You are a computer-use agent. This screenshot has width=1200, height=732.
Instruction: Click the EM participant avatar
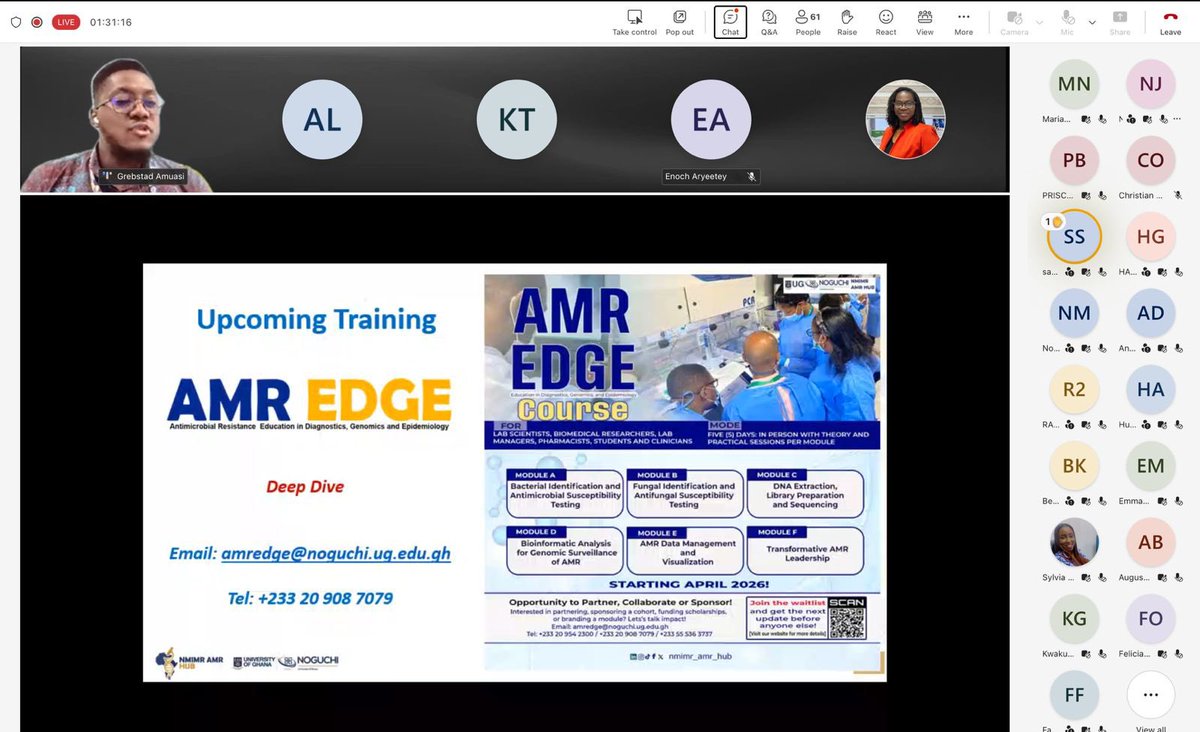click(x=1151, y=466)
